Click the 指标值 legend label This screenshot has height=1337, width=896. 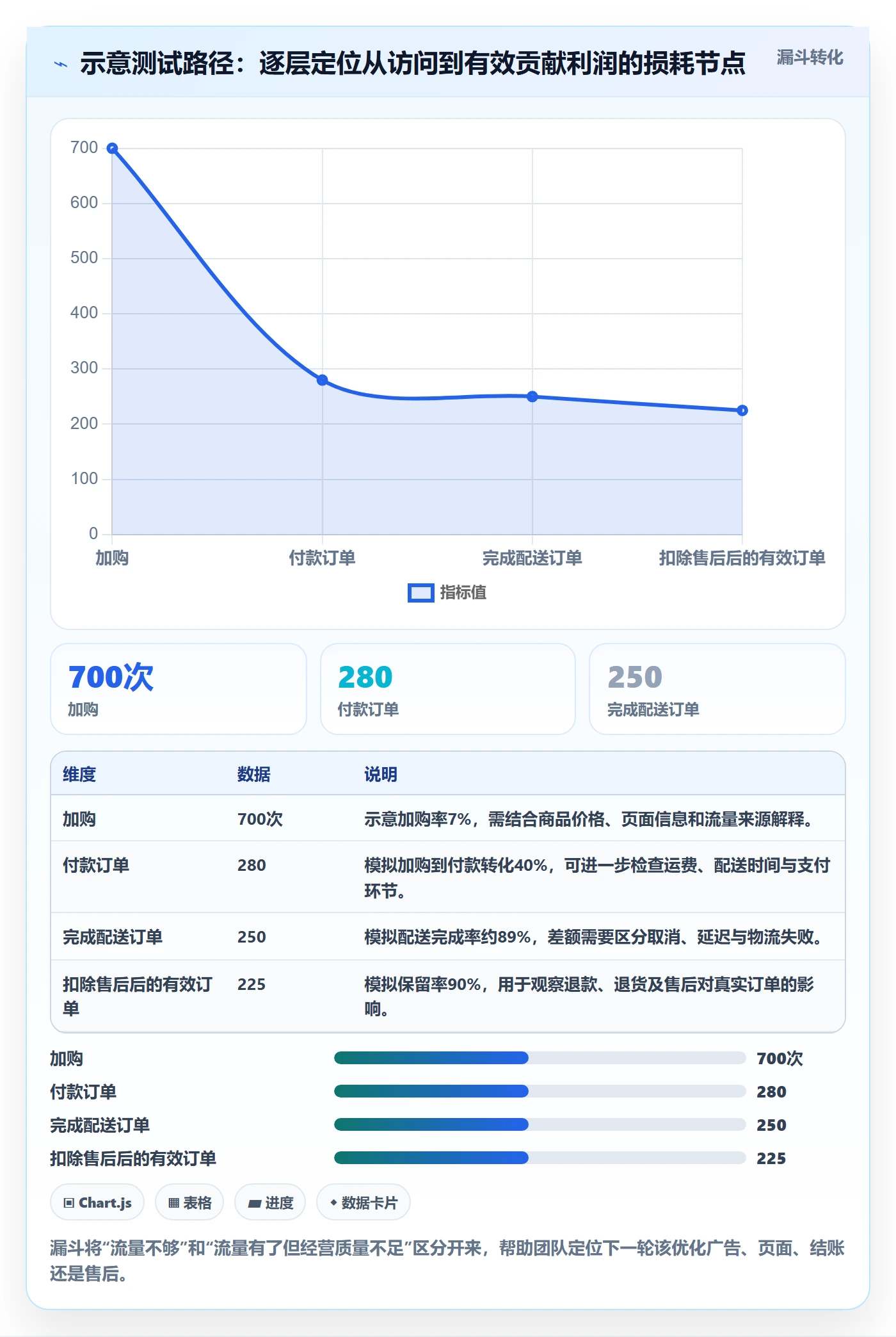pyautogui.click(x=463, y=593)
